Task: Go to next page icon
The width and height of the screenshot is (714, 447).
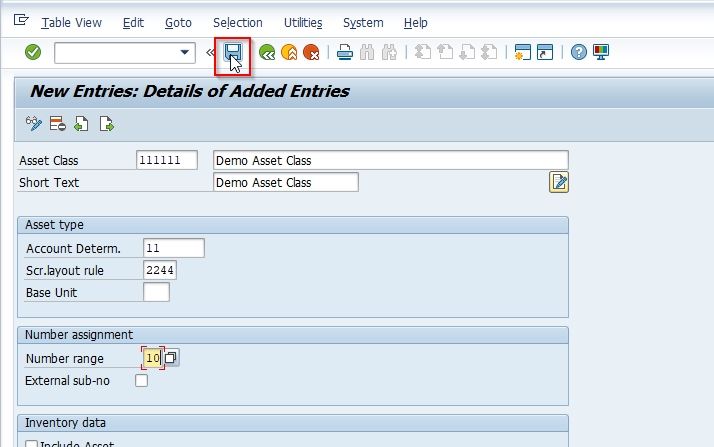Action: pyautogui.click(x=467, y=53)
